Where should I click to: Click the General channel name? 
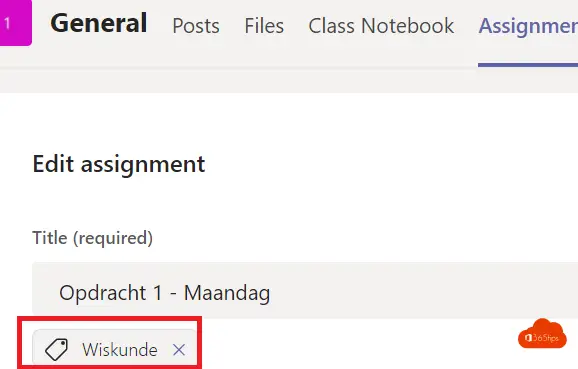(99, 23)
